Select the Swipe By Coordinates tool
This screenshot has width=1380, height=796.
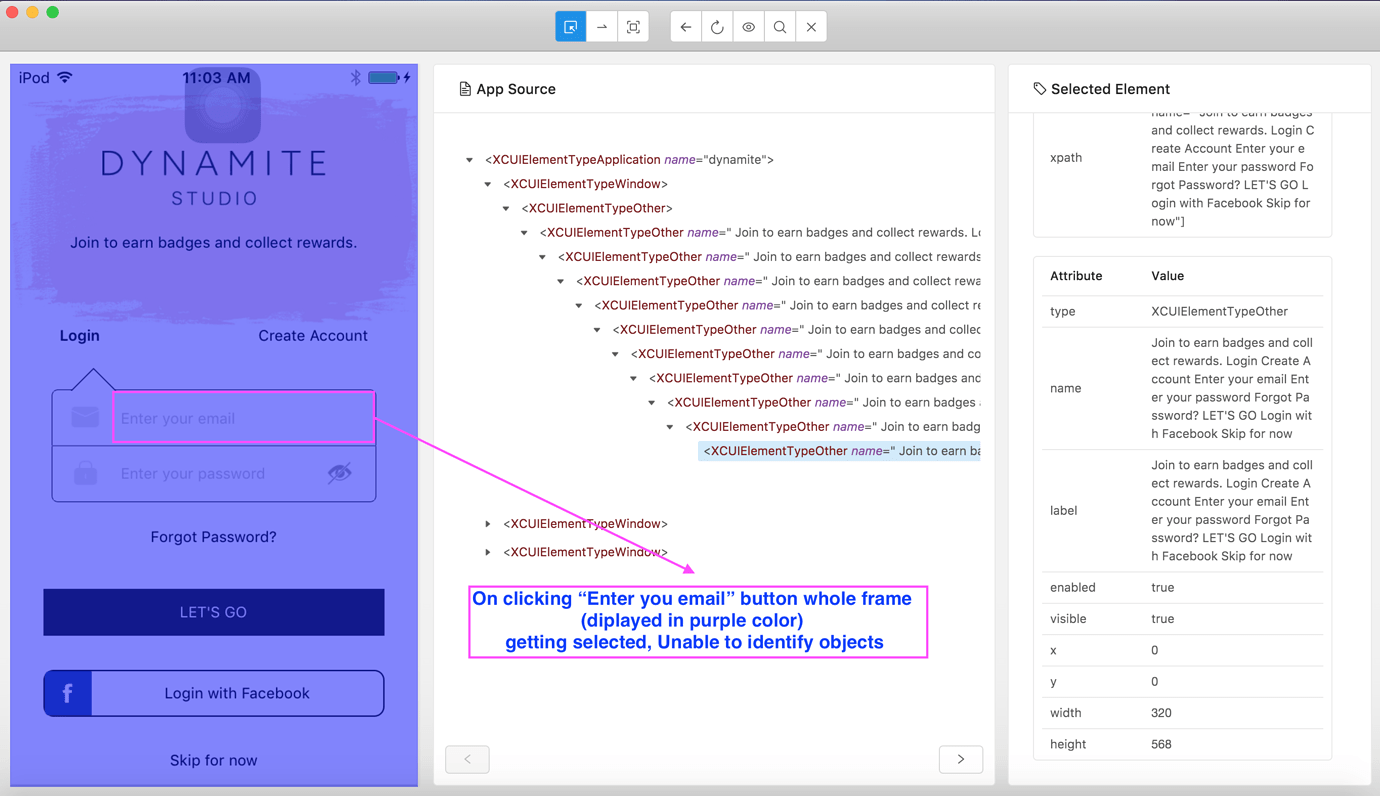coord(601,26)
